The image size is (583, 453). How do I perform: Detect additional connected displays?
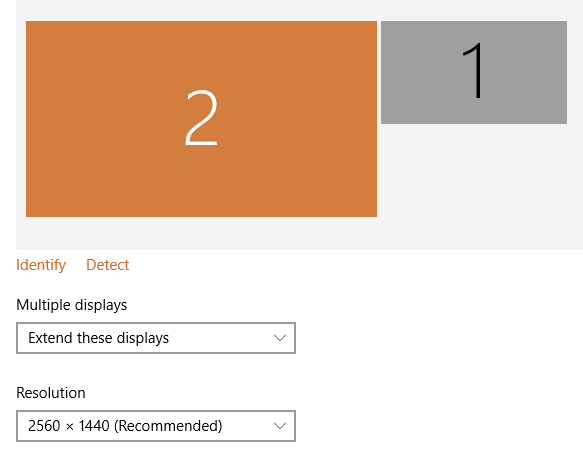(x=107, y=265)
